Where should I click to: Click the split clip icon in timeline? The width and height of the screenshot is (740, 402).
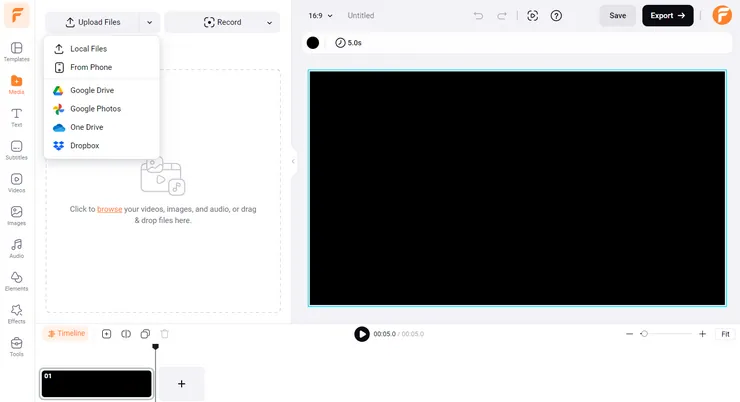click(126, 334)
